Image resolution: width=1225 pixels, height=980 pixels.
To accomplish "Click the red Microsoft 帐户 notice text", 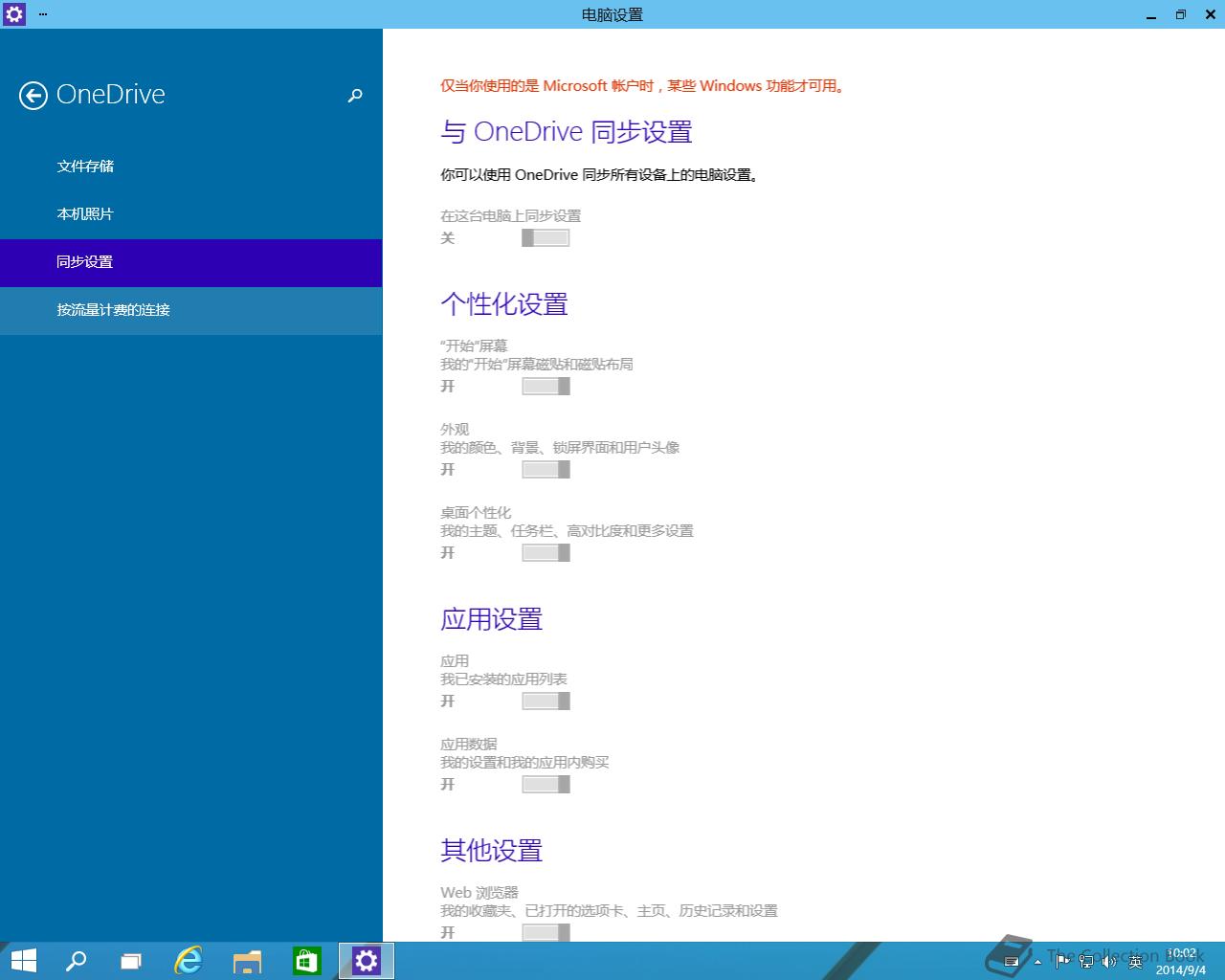I will point(643,86).
